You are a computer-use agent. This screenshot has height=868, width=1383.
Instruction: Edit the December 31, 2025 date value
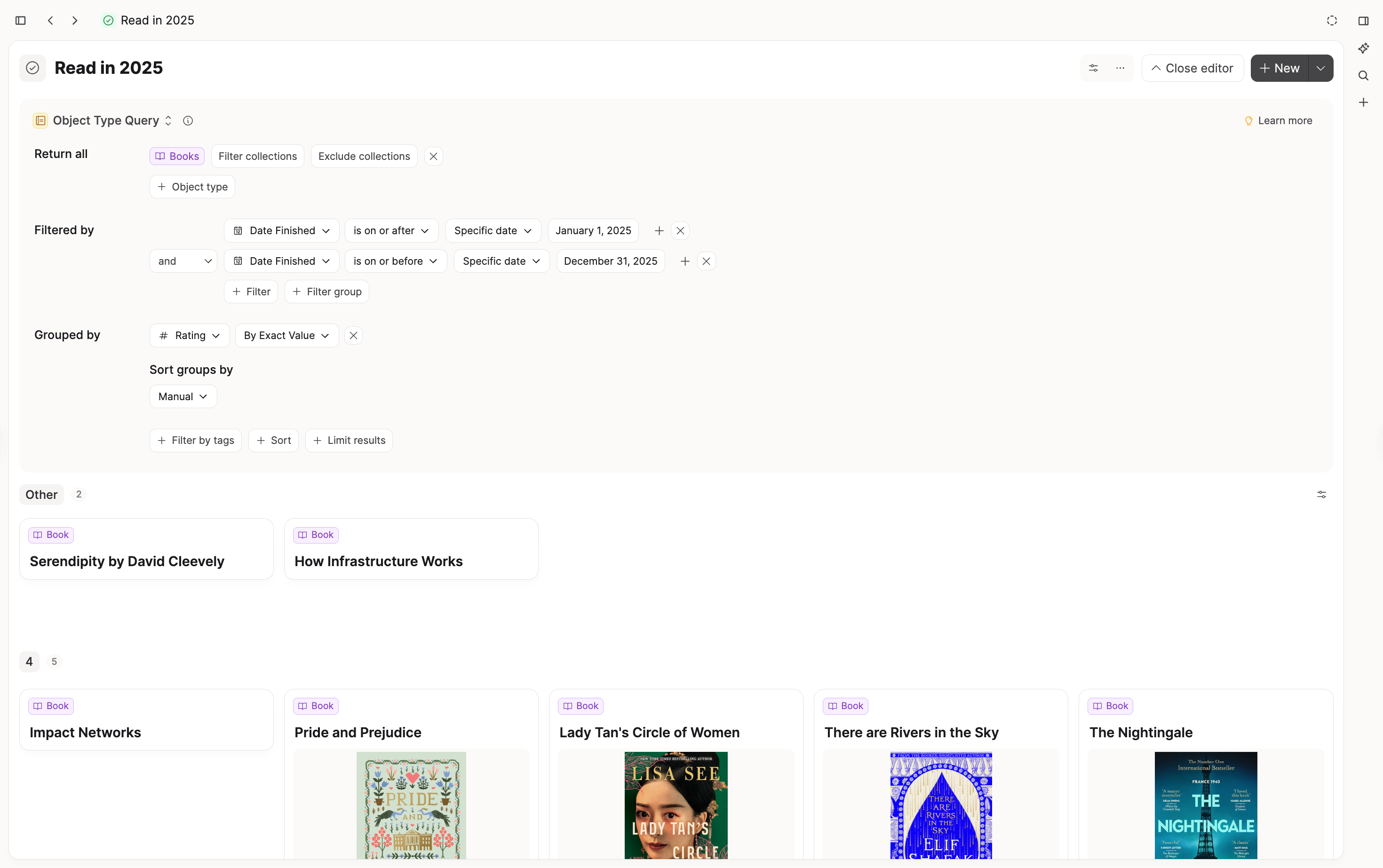(x=611, y=261)
